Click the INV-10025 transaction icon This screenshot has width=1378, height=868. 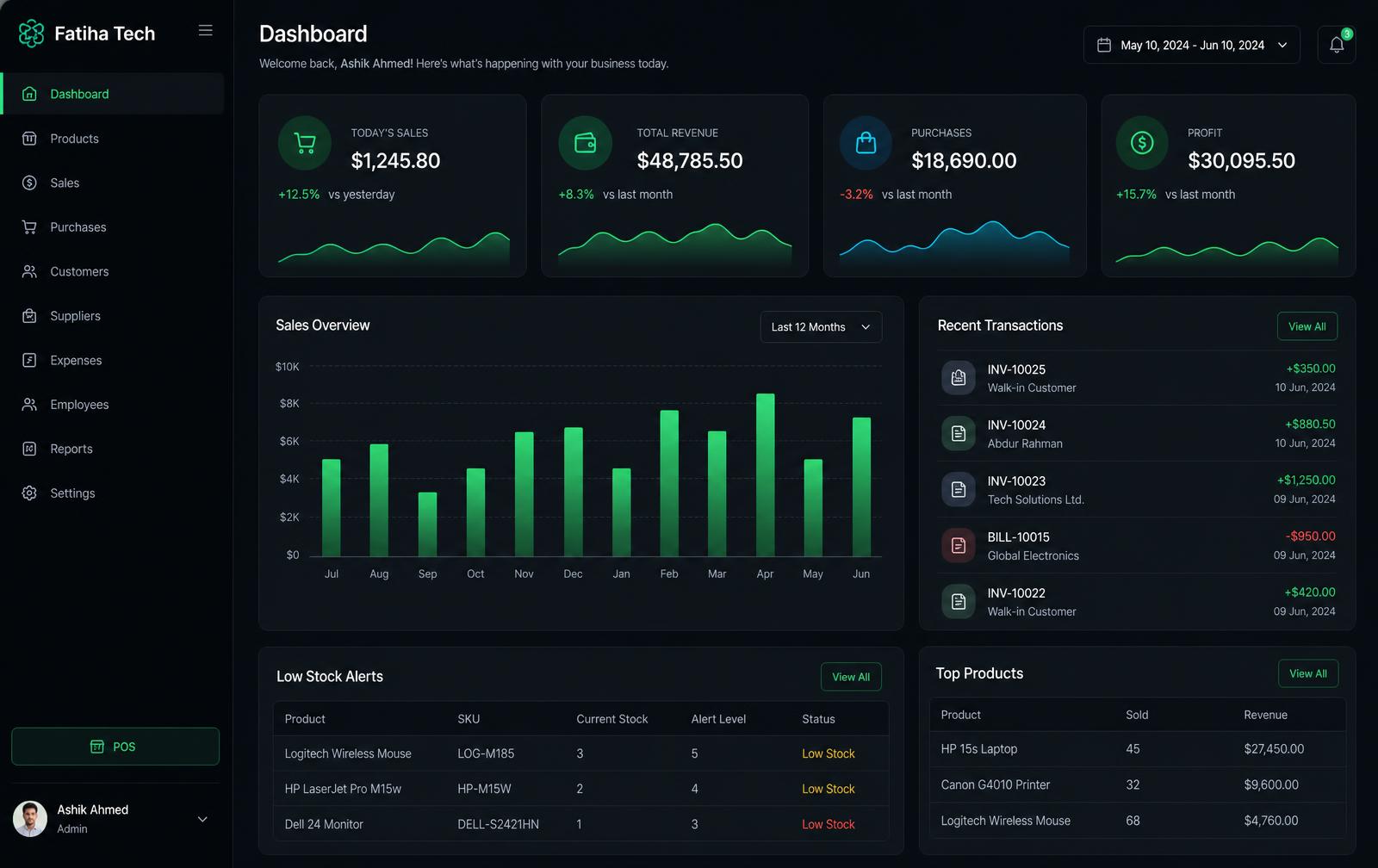959,378
